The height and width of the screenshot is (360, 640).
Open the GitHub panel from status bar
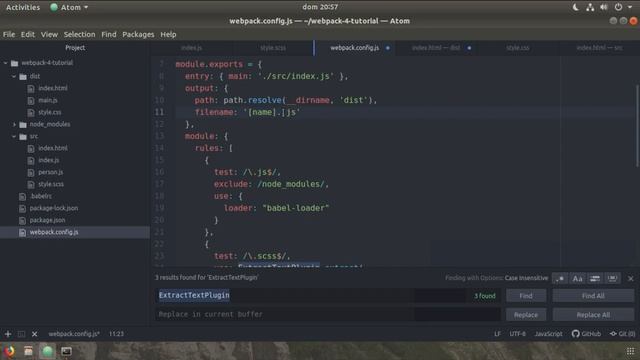(586, 334)
